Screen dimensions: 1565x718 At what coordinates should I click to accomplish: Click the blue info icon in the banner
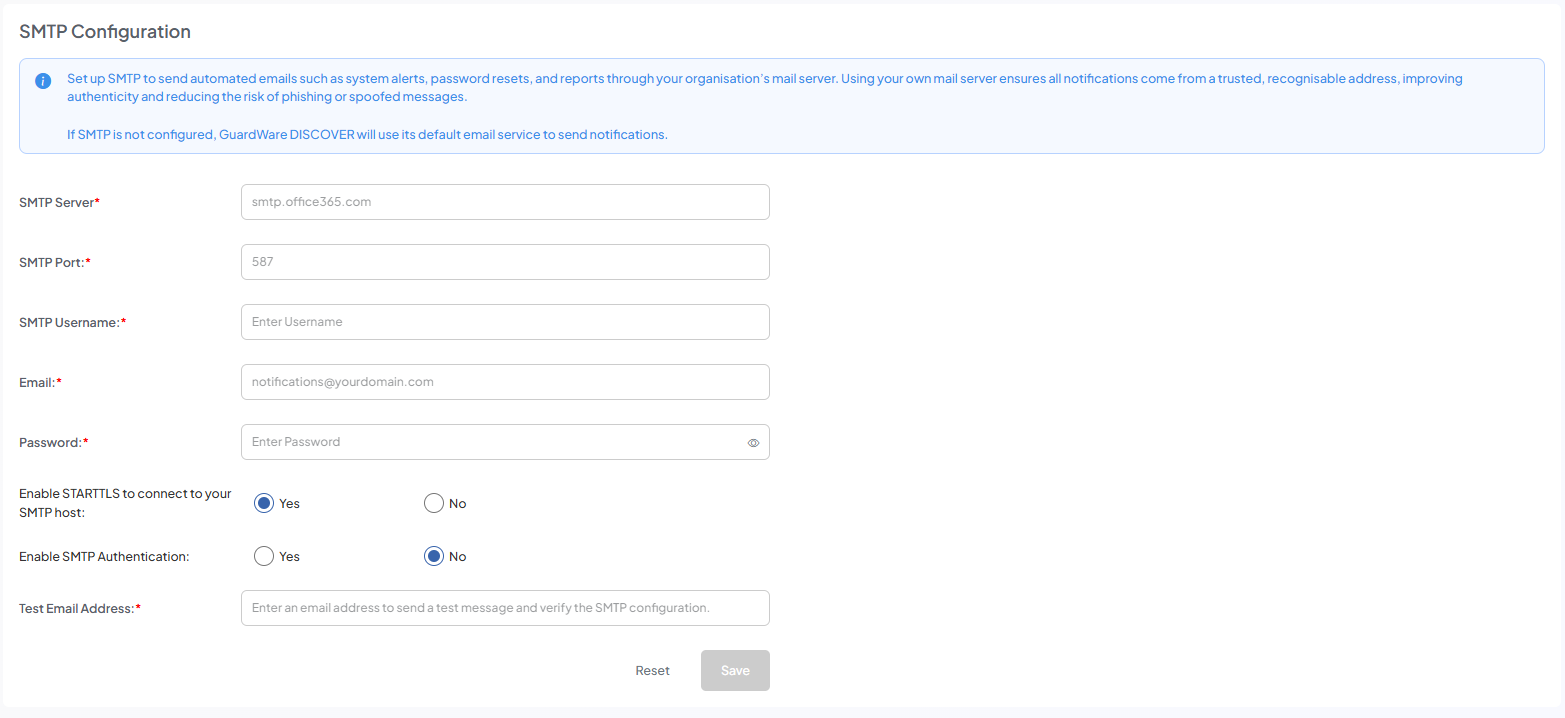point(43,81)
